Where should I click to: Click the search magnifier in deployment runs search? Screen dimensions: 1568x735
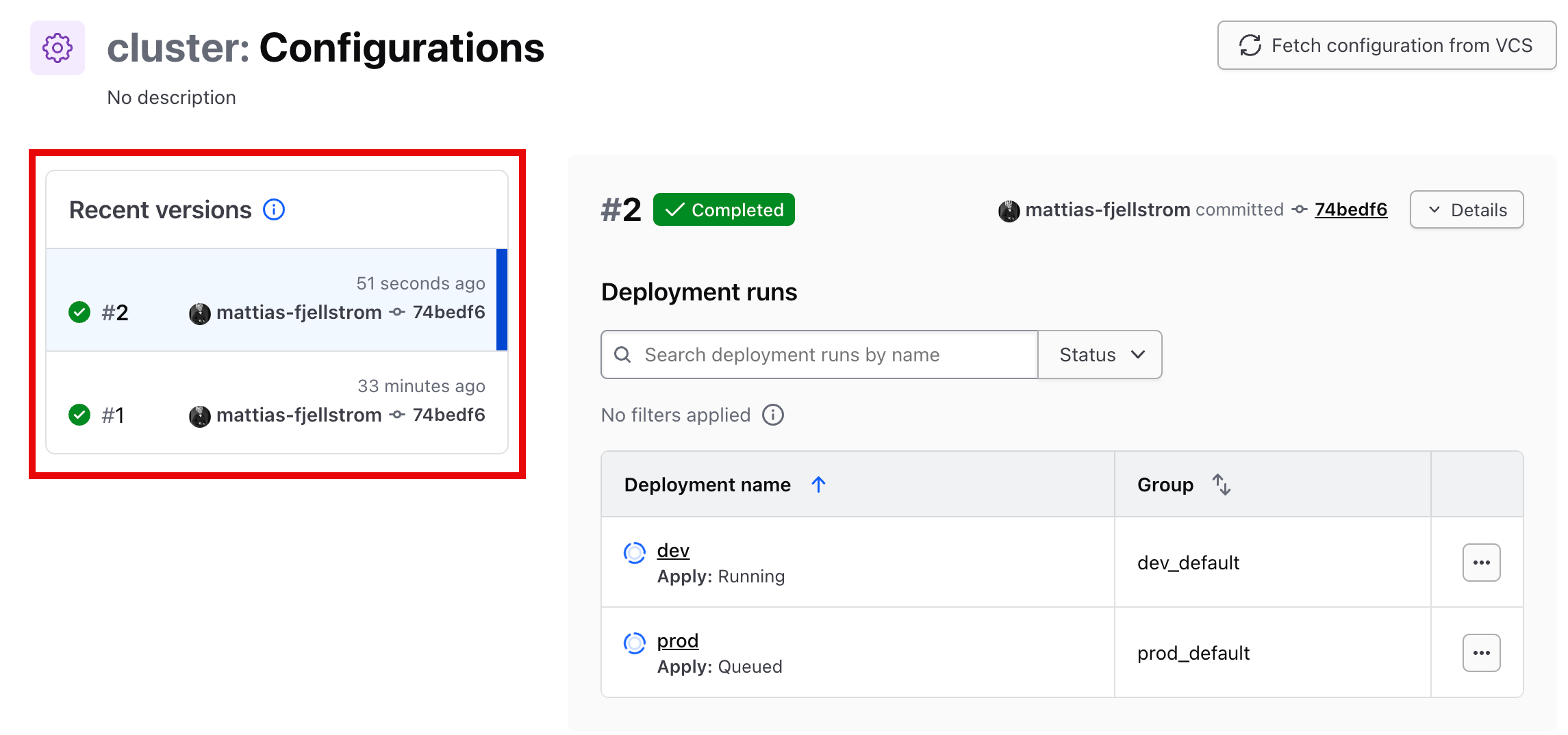tap(622, 354)
